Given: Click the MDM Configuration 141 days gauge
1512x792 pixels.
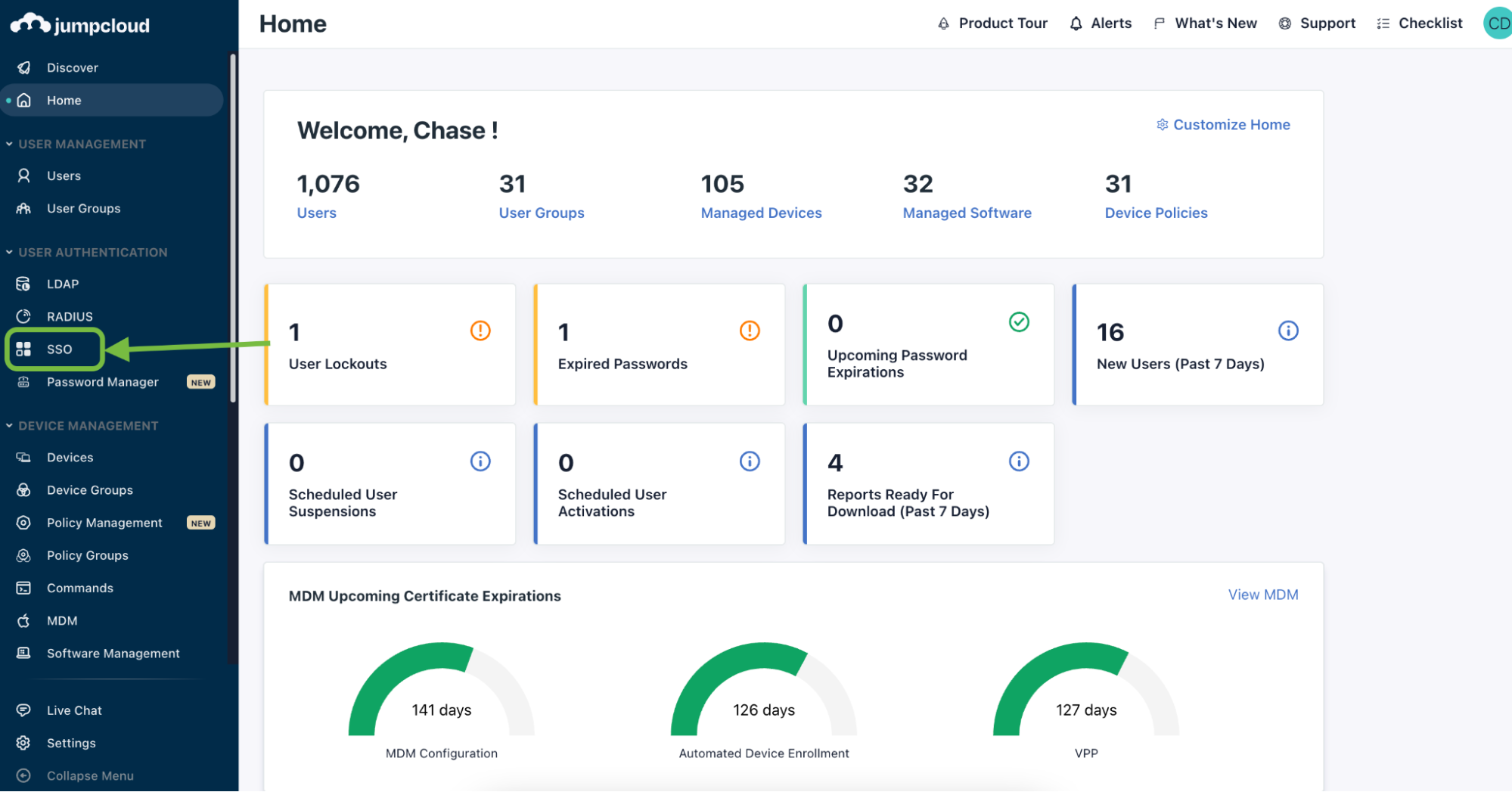Looking at the screenshot, I should pos(441,688).
